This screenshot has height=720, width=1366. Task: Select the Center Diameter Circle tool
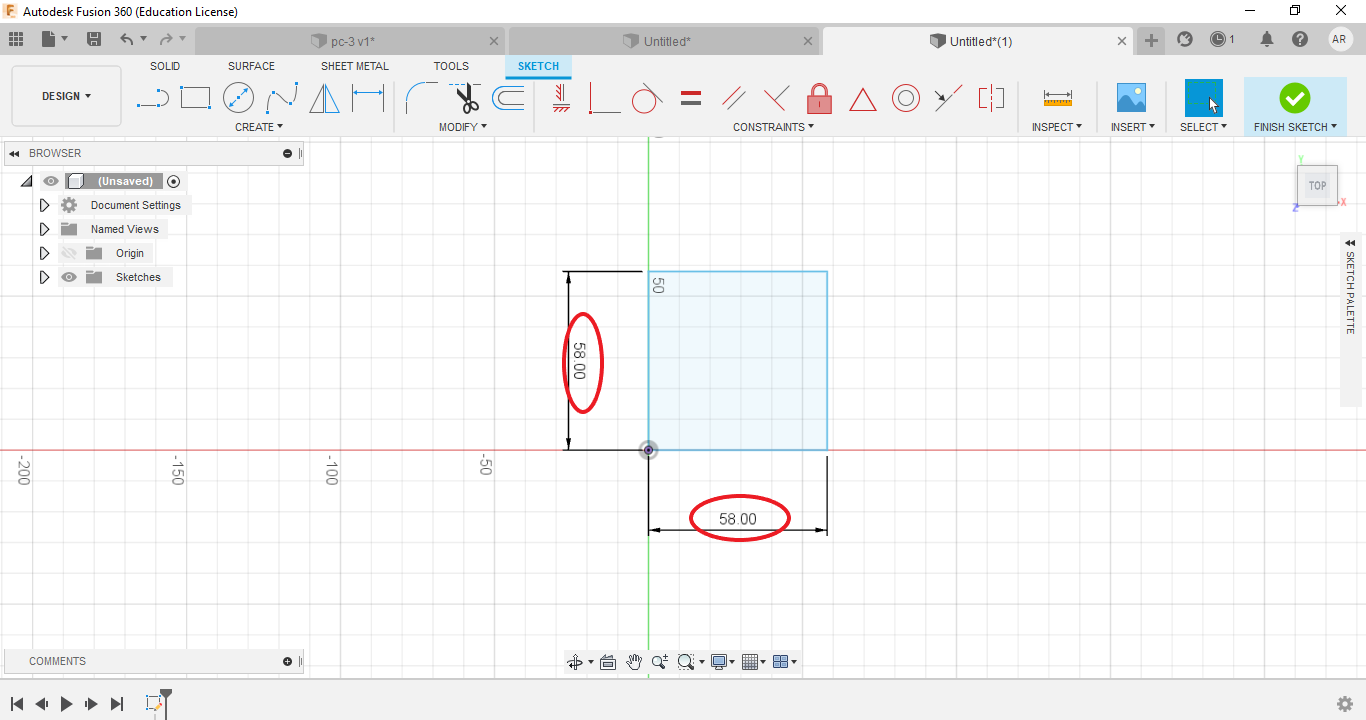pos(238,98)
